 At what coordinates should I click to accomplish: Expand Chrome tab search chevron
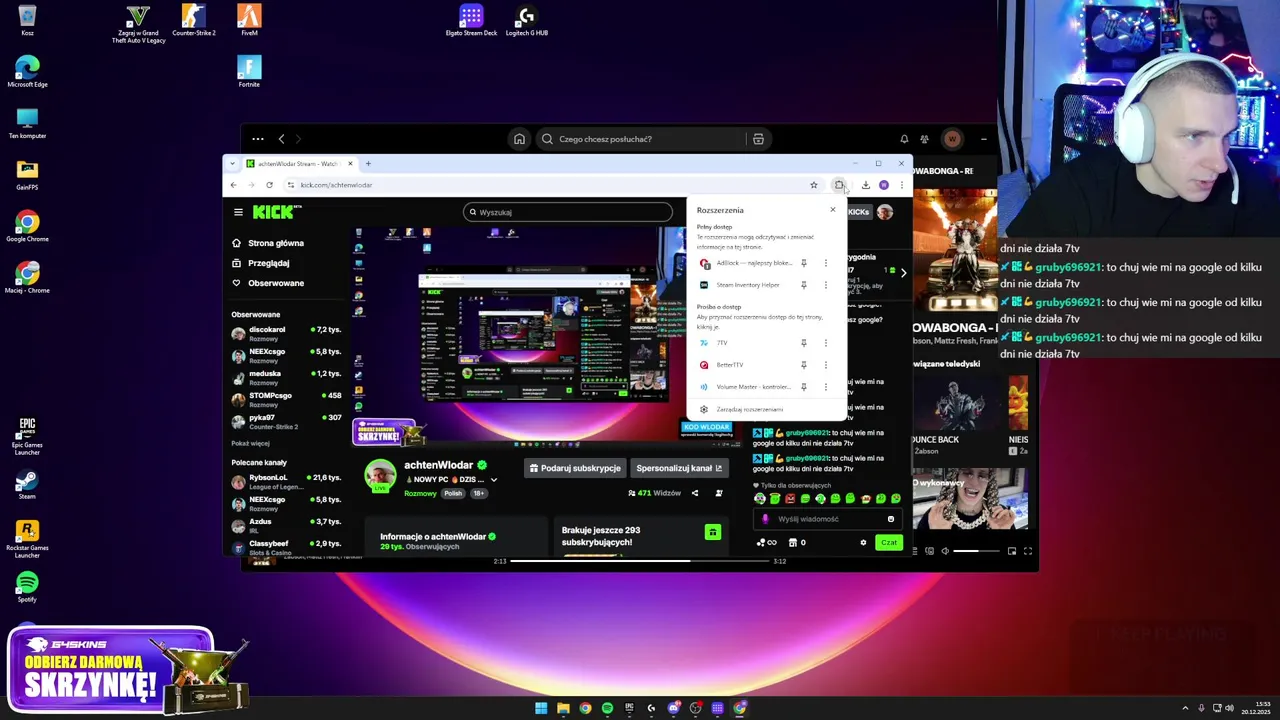pyautogui.click(x=232, y=164)
